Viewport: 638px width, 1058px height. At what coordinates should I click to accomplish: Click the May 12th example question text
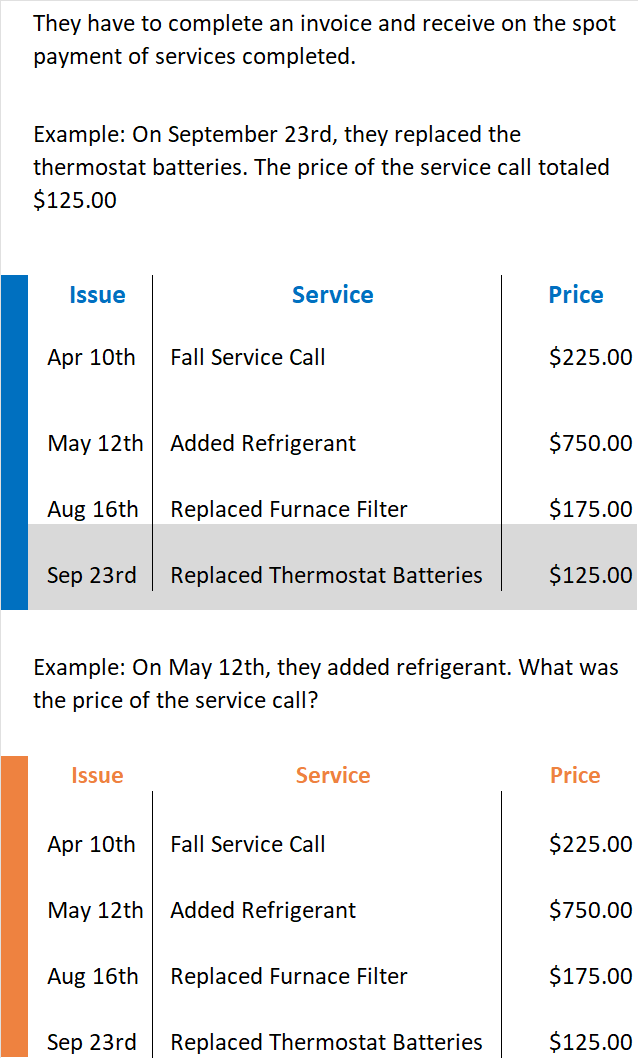(325, 683)
